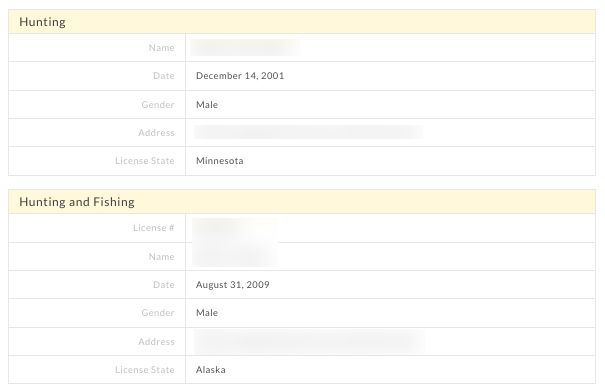
Task: Click the Hunting and Fishing section header
Action: 302,202
